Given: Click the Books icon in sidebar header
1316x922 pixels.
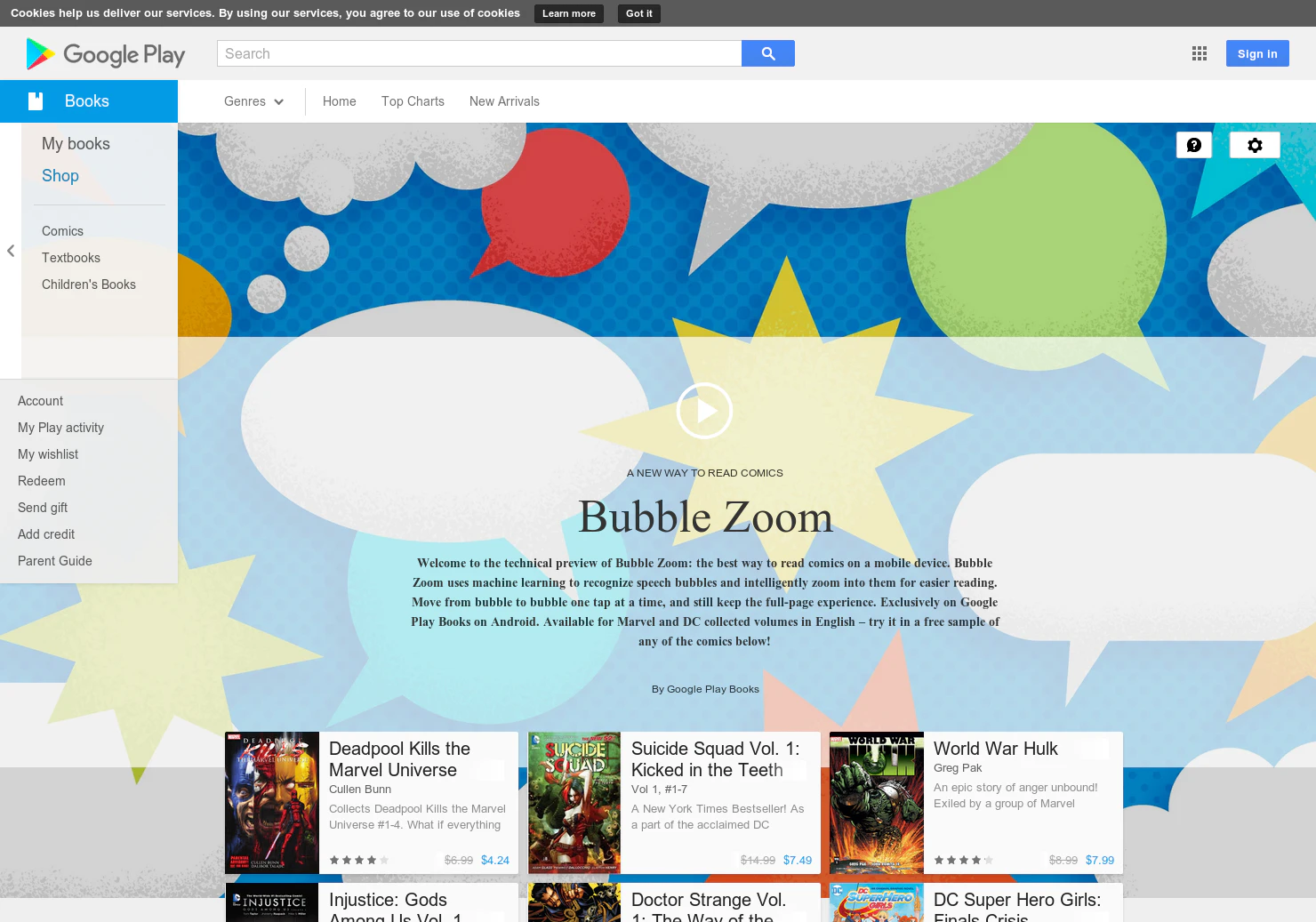Looking at the screenshot, I should click(36, 101).
